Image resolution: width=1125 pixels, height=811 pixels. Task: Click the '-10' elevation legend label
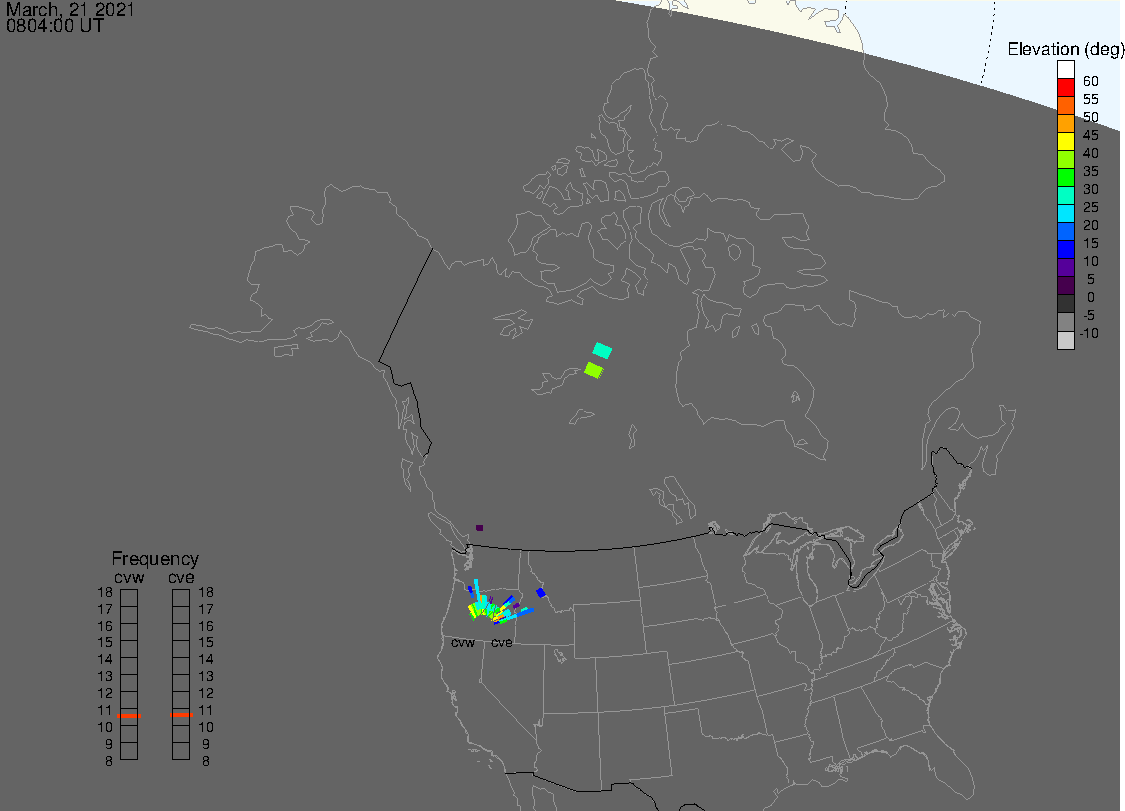(x=1089, y=333)
